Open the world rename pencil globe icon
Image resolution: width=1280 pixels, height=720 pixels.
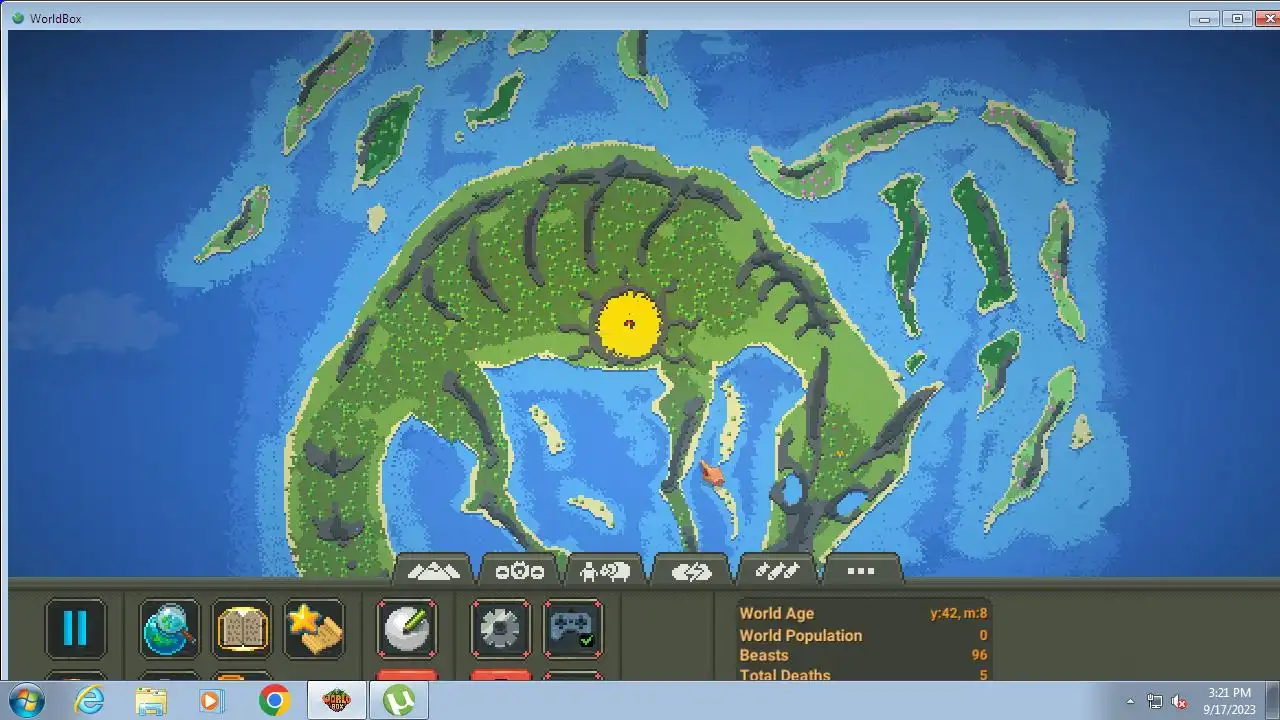click(407, 628)
